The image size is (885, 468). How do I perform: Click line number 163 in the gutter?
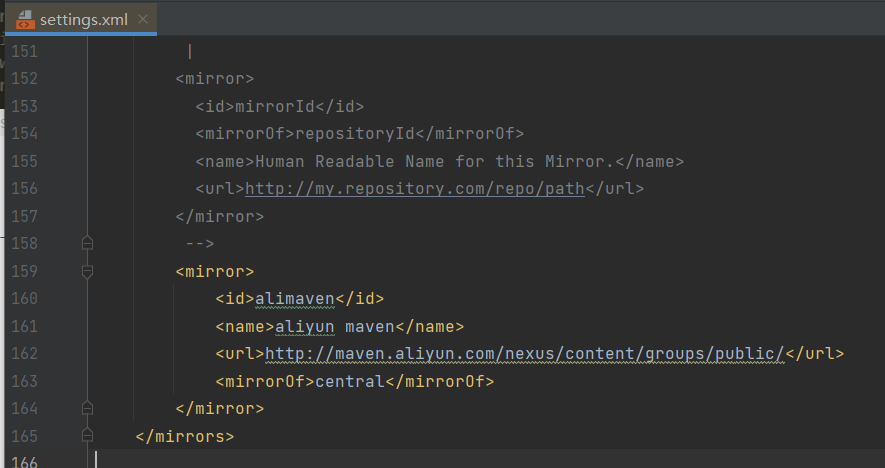coord(24,382)
